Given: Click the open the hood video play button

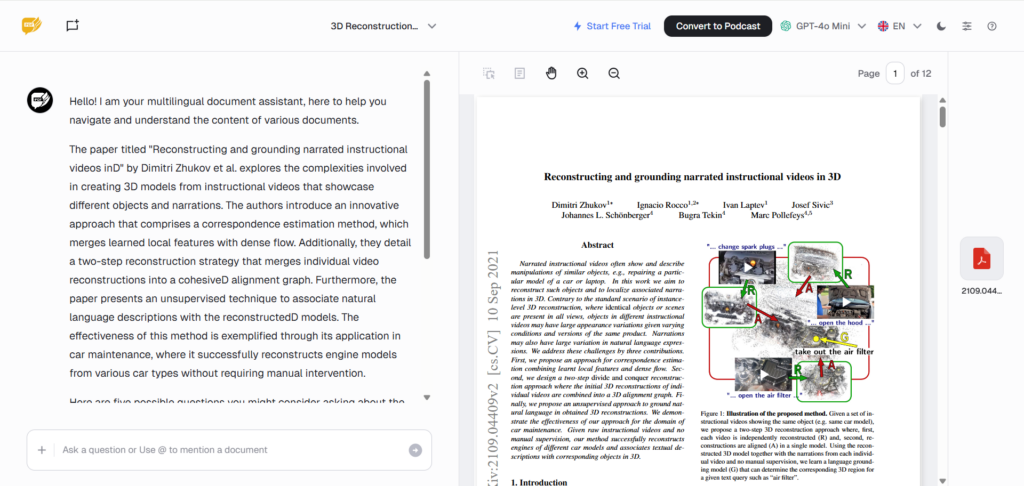Looking at the screenshot, I should tap(846, 302).
